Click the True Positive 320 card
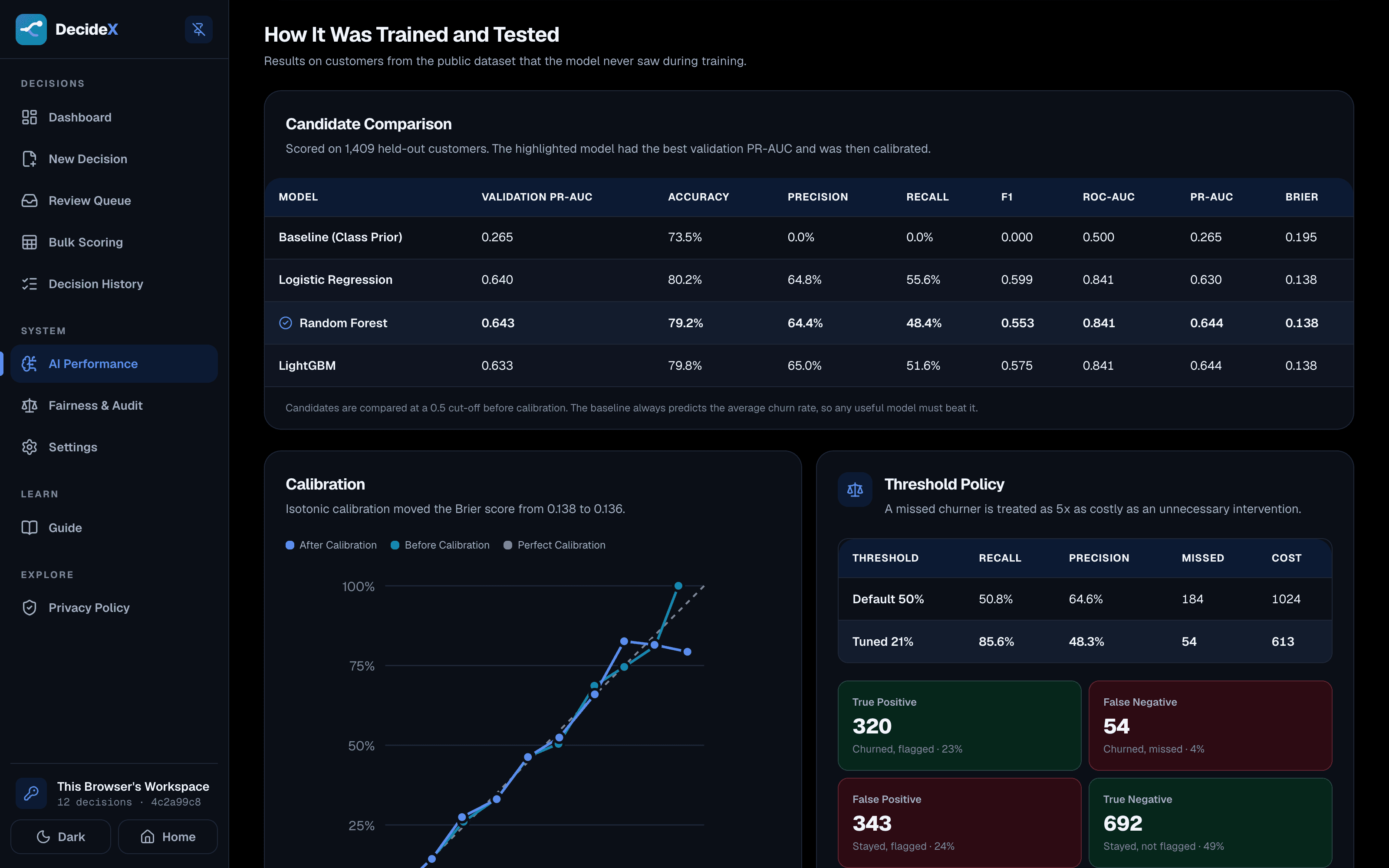Screen dimensions: 1389x868 point(959,725)
